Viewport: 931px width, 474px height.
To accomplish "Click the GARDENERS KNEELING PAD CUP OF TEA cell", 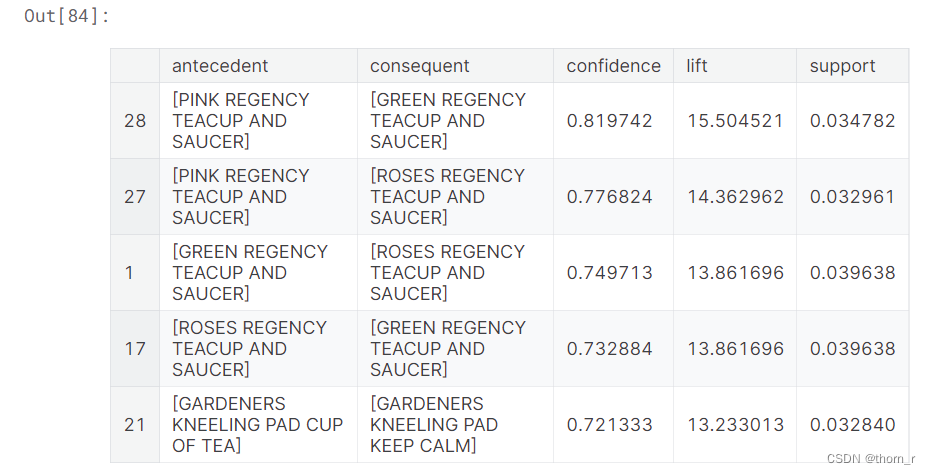I will point(258,425).
